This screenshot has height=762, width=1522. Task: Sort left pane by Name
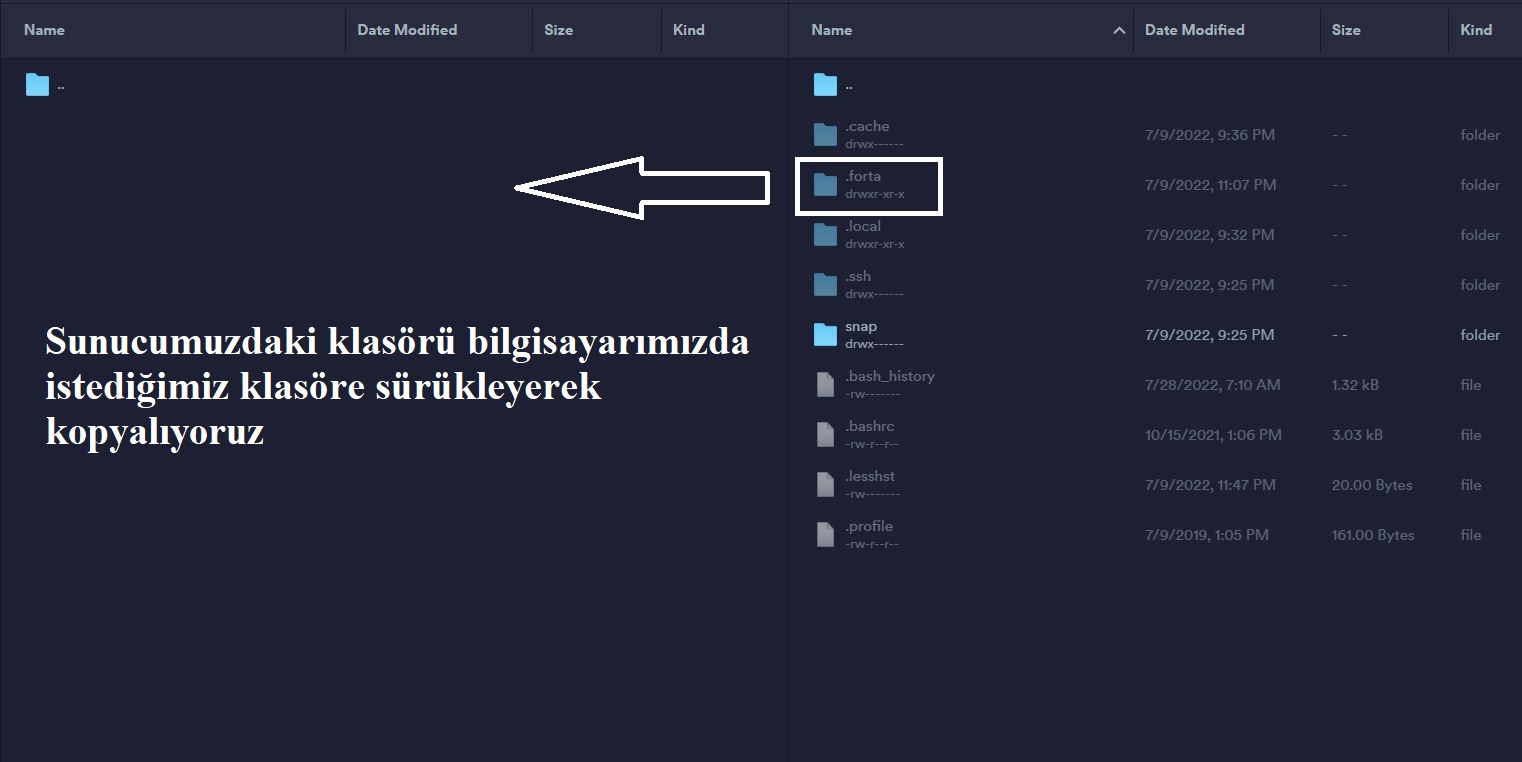[44, 30]
